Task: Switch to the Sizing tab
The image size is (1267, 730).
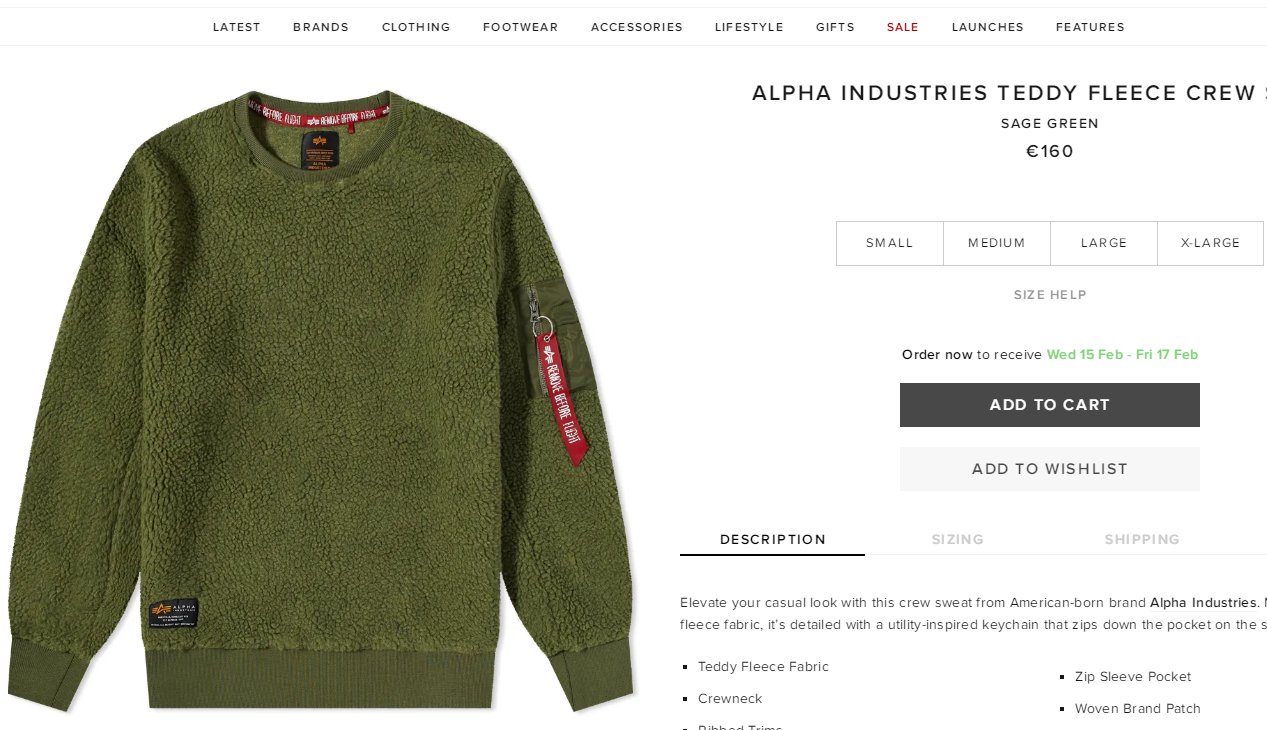Action: point(958,539)
